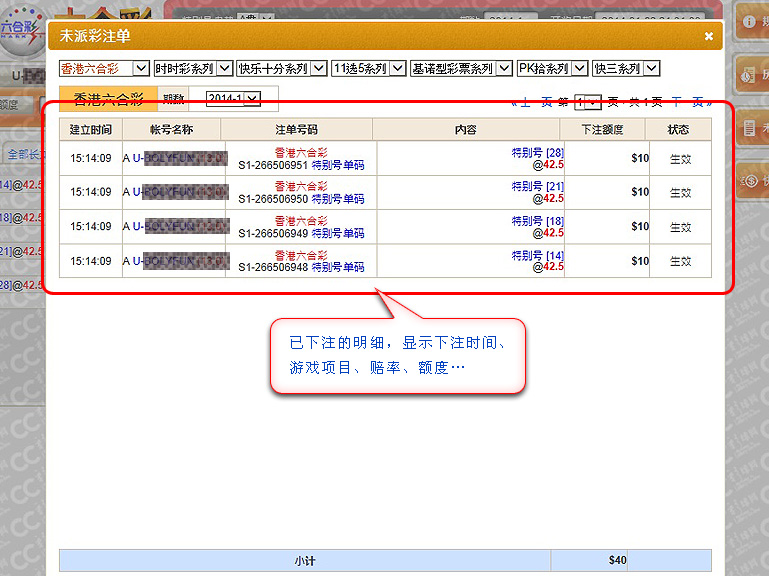Expand the 快乐十分系列 dropdown

click(281, 69)
